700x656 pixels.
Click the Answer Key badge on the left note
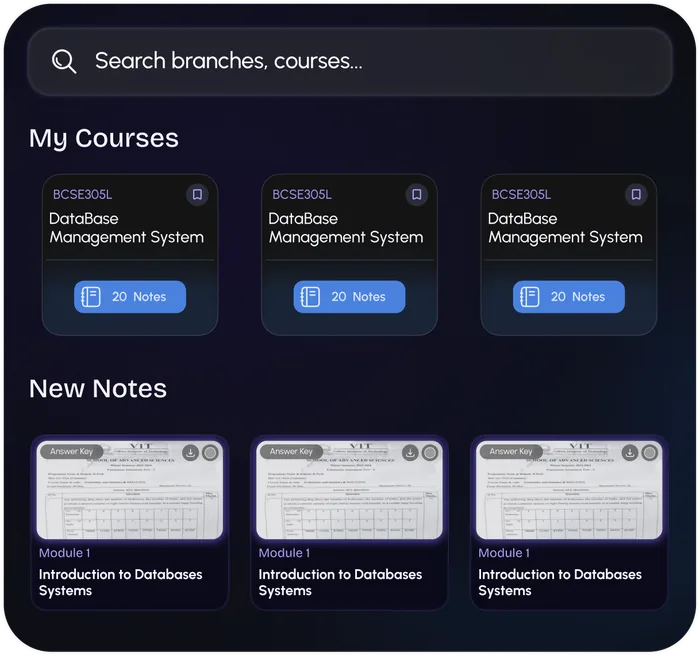click(x=71, y=451)
